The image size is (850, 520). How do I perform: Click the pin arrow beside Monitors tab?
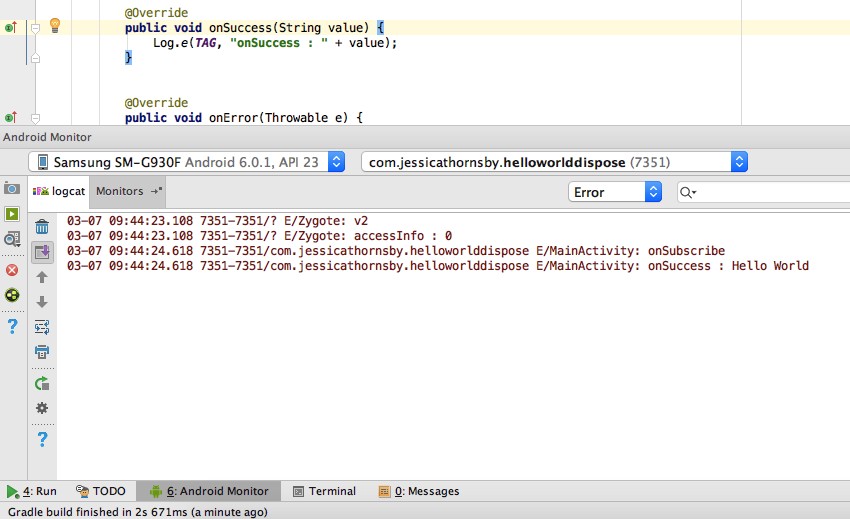[x=157, y=191]
